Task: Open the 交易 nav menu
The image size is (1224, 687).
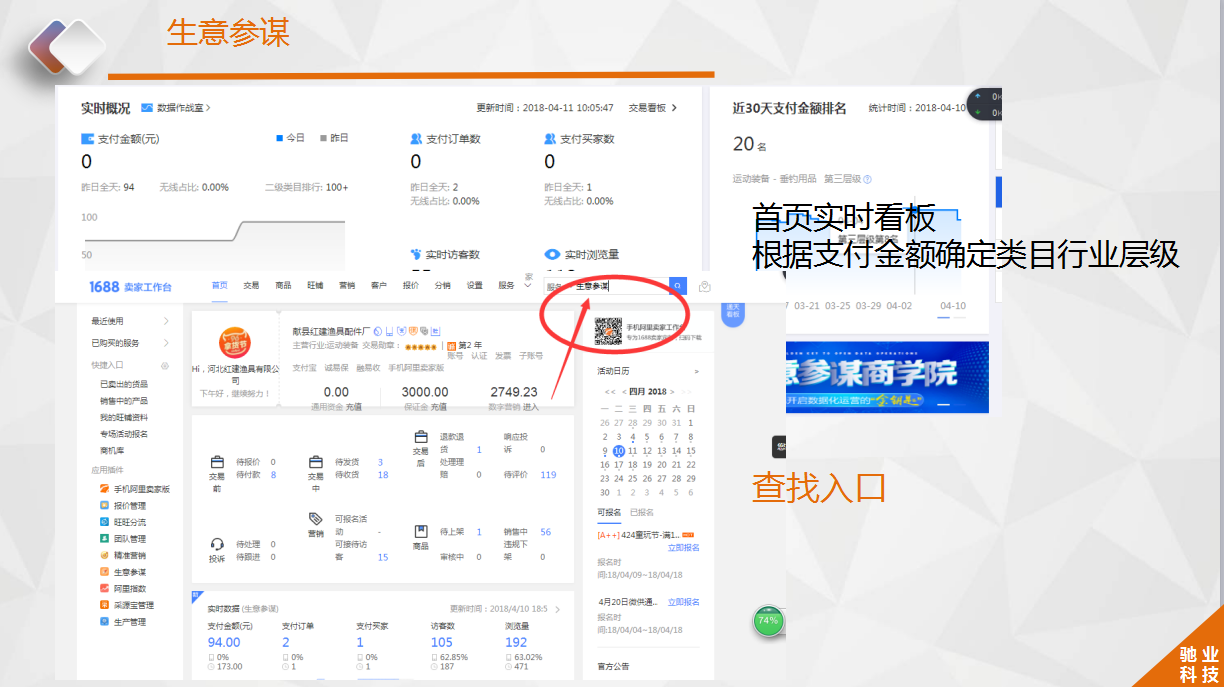Action: pos(251,286)
